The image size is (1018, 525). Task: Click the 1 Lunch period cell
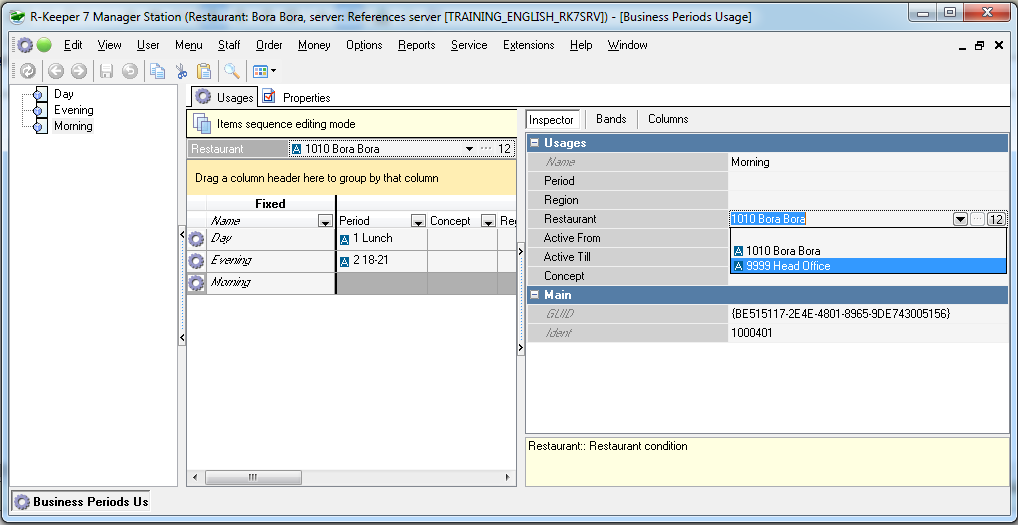coord(382,239)
